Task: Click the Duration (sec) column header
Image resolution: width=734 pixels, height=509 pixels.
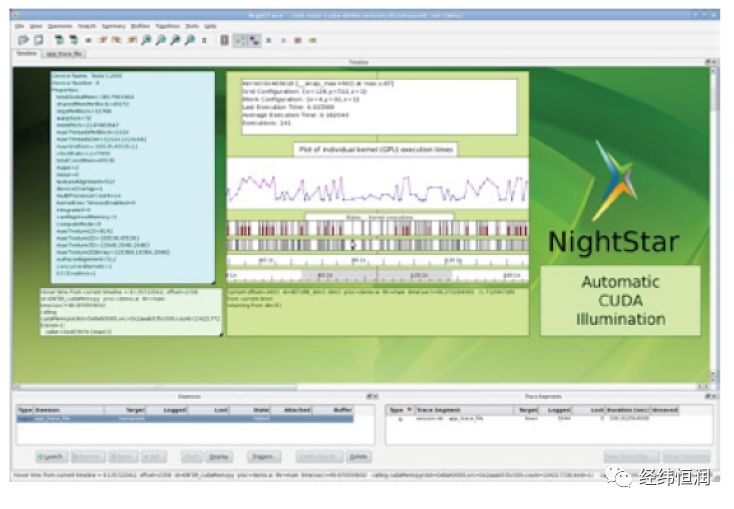Action: [628, 410]
